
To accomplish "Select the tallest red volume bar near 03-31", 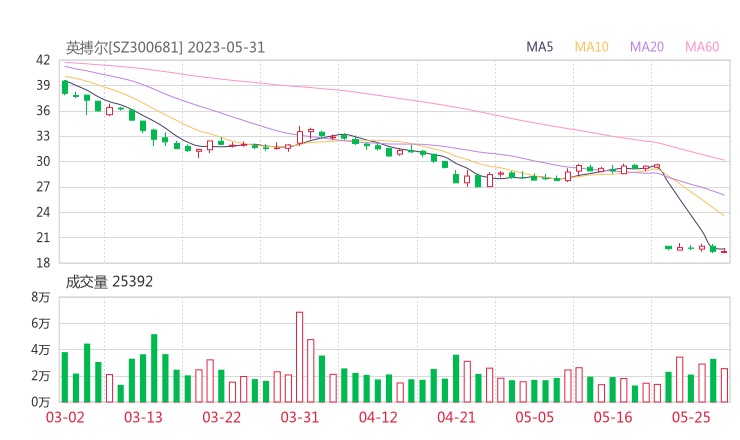I will (299, 357).
